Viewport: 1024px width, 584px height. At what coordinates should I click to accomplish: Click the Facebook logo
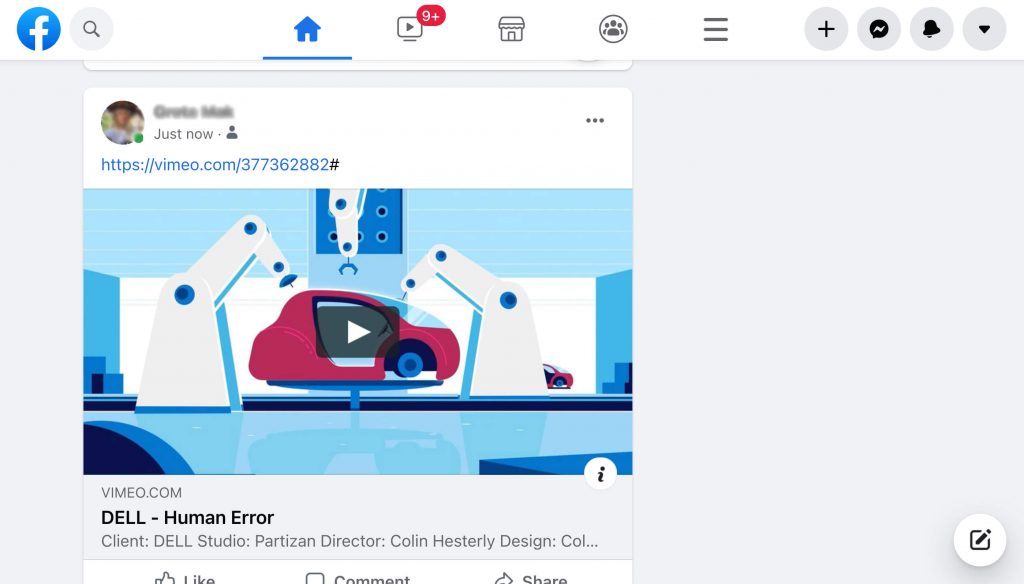pos(39,29)
